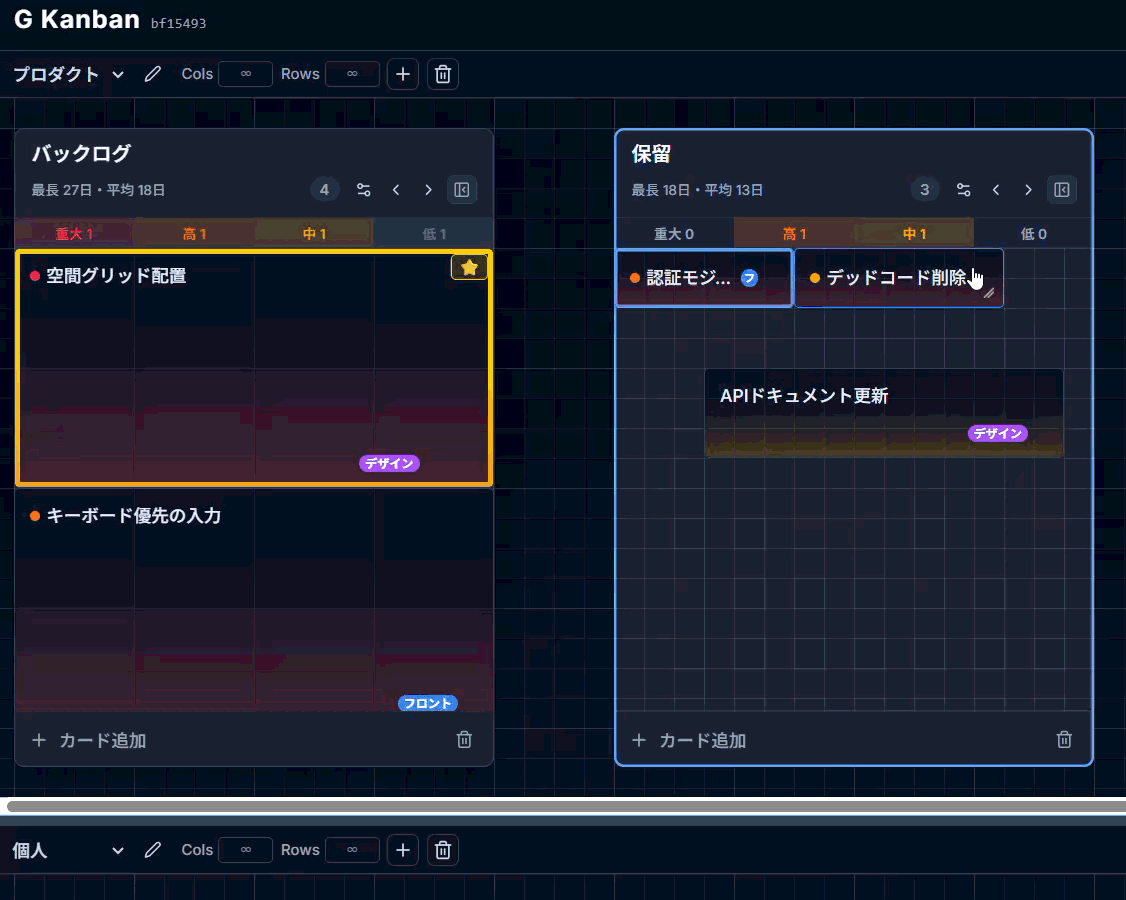Filter 保留 by 重大 0 priority
This screenshot has height=900, width=1126.
674,233
